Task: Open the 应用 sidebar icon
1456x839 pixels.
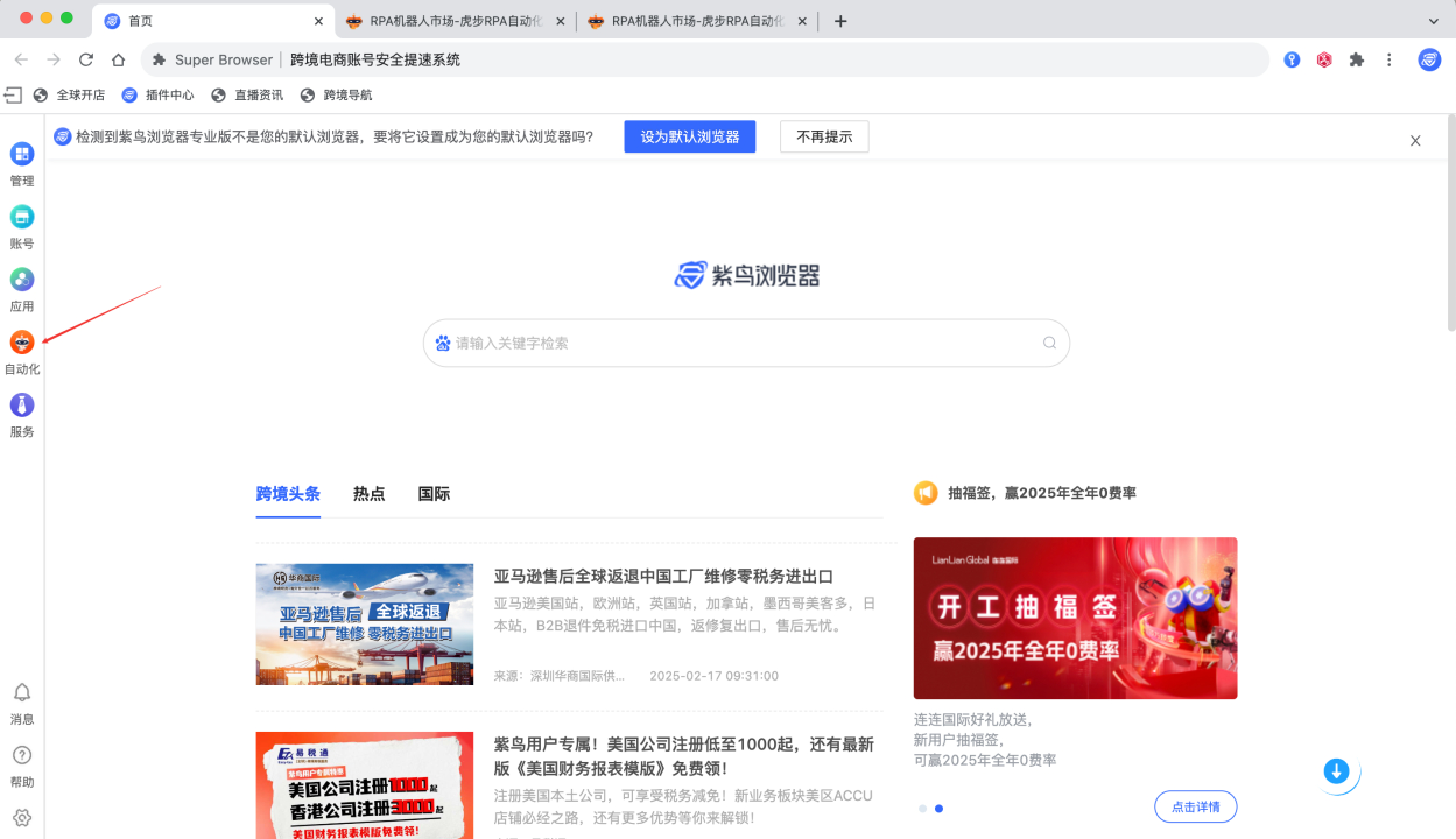Action: coord(22,280)
